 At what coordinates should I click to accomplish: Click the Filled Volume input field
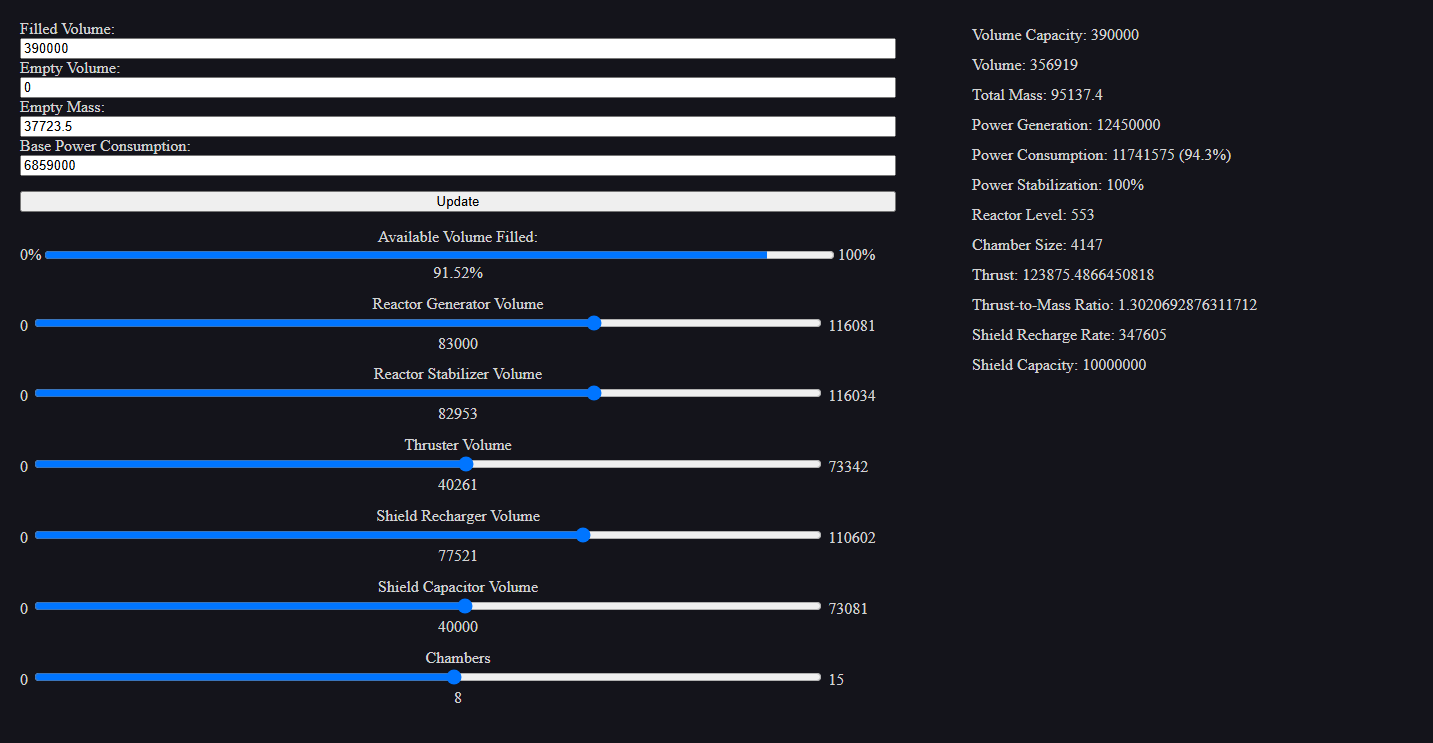[457, 48]
